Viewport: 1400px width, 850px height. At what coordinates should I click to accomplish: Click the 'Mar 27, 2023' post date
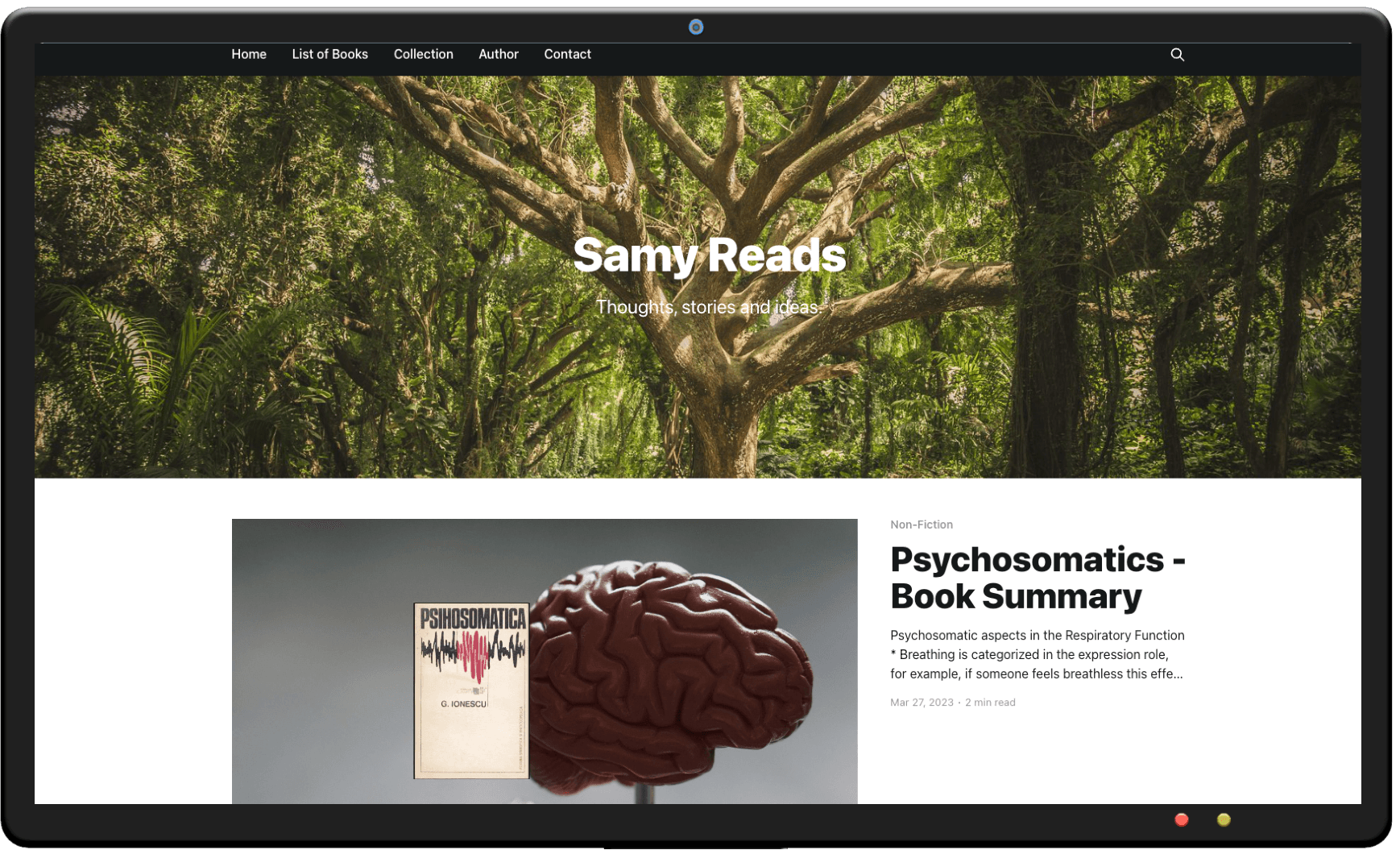pos(922,703)
